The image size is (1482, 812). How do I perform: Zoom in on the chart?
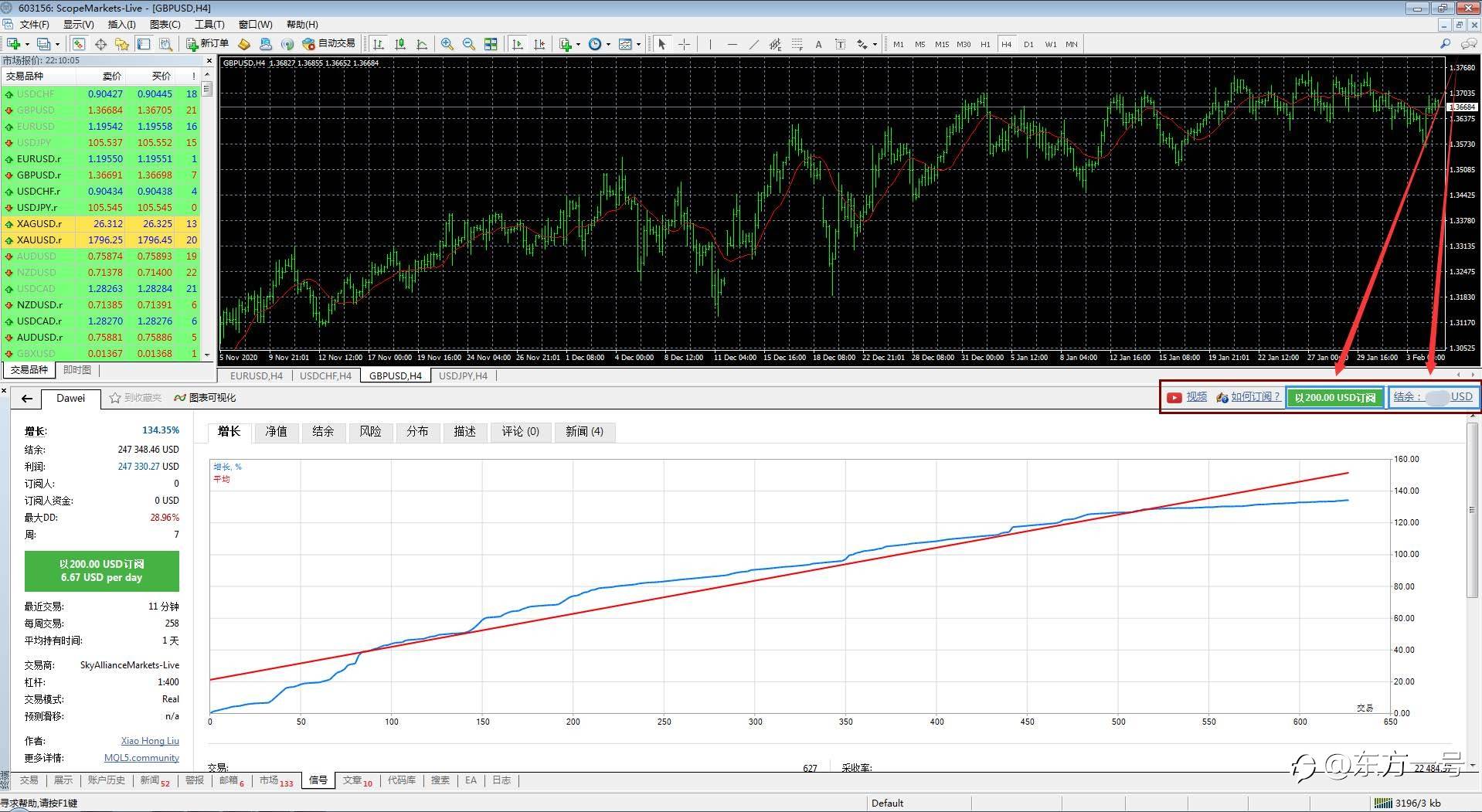(x=447, y=44)
